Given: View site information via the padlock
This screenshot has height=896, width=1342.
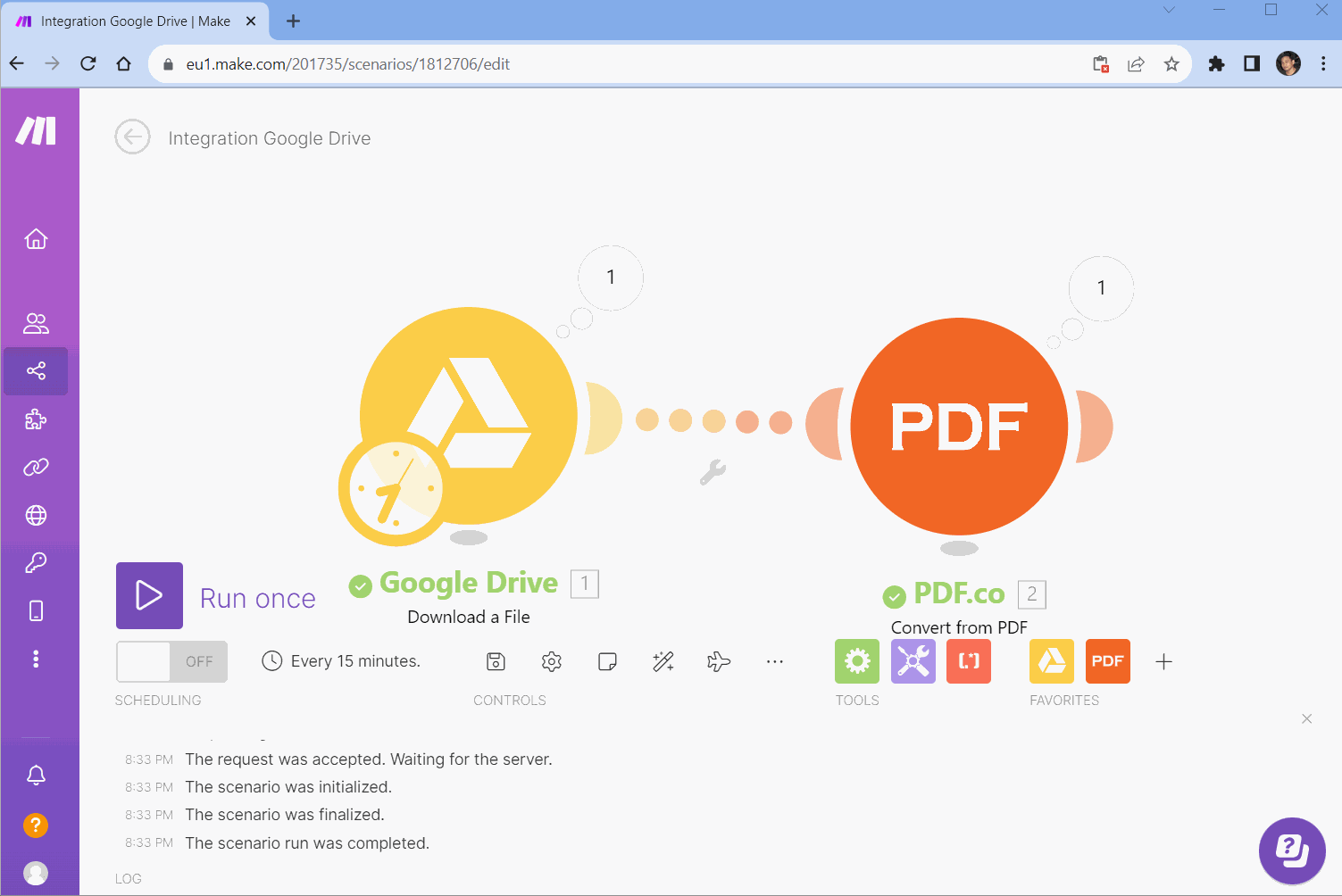Looking at the screenshot, I should coord(168,64).
